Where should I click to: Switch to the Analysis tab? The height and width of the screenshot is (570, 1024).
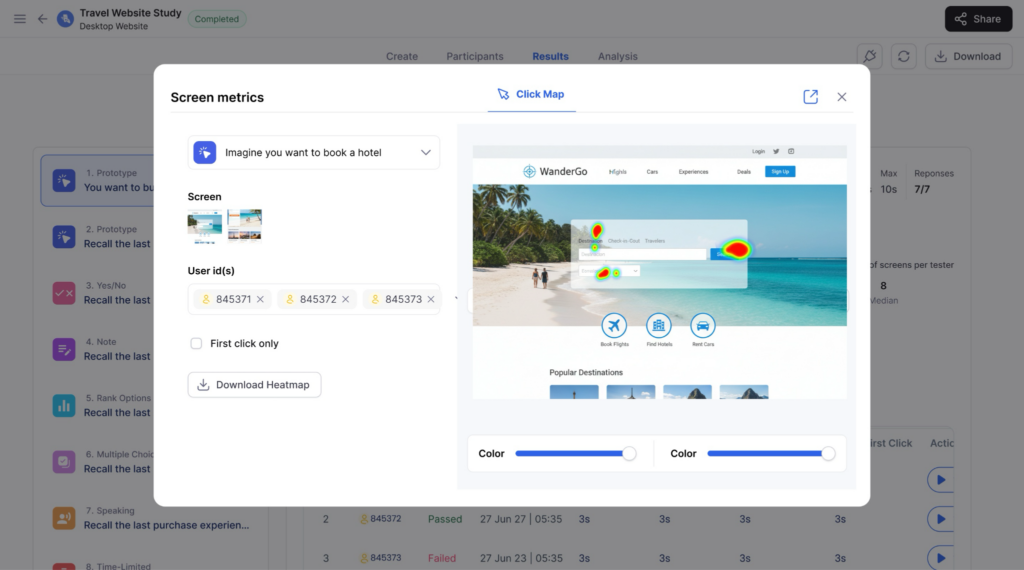click(x=617, y=56)
